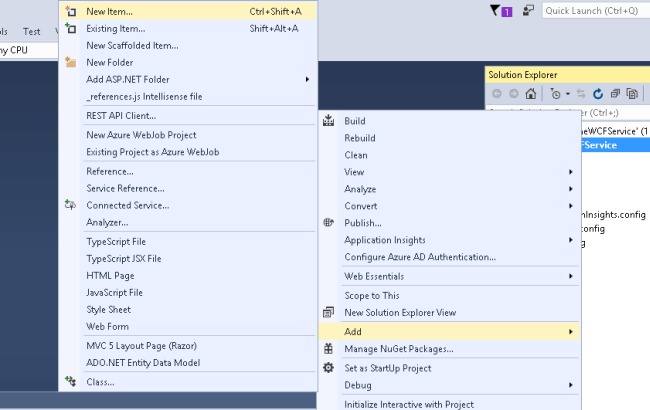Open the Pending Changes Filter dropdown arrow
The image size is (650, 410).
click(x=568, y=94)
